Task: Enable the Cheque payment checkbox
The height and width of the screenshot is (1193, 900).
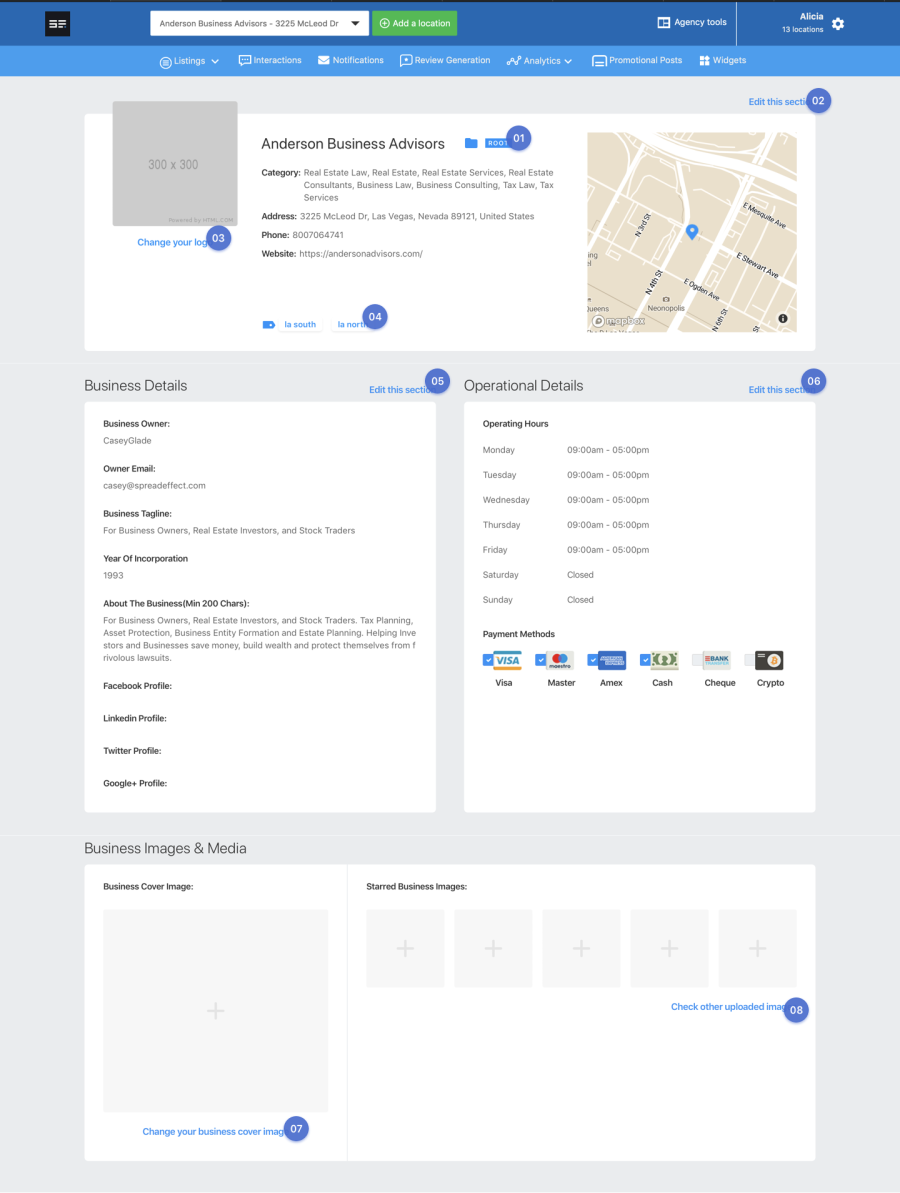Action: pos(697,660)
